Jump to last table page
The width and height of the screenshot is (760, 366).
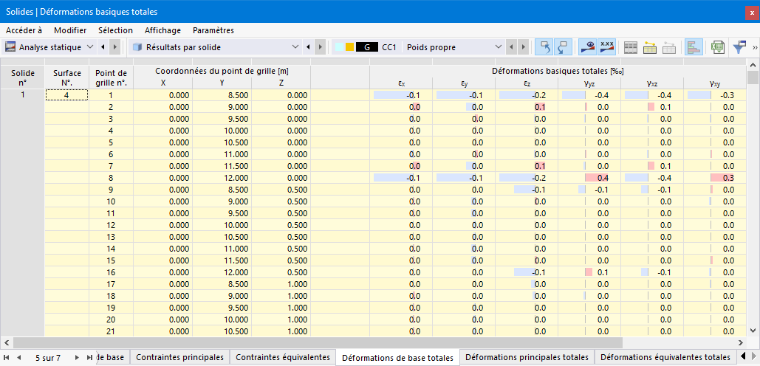[89, 358]
